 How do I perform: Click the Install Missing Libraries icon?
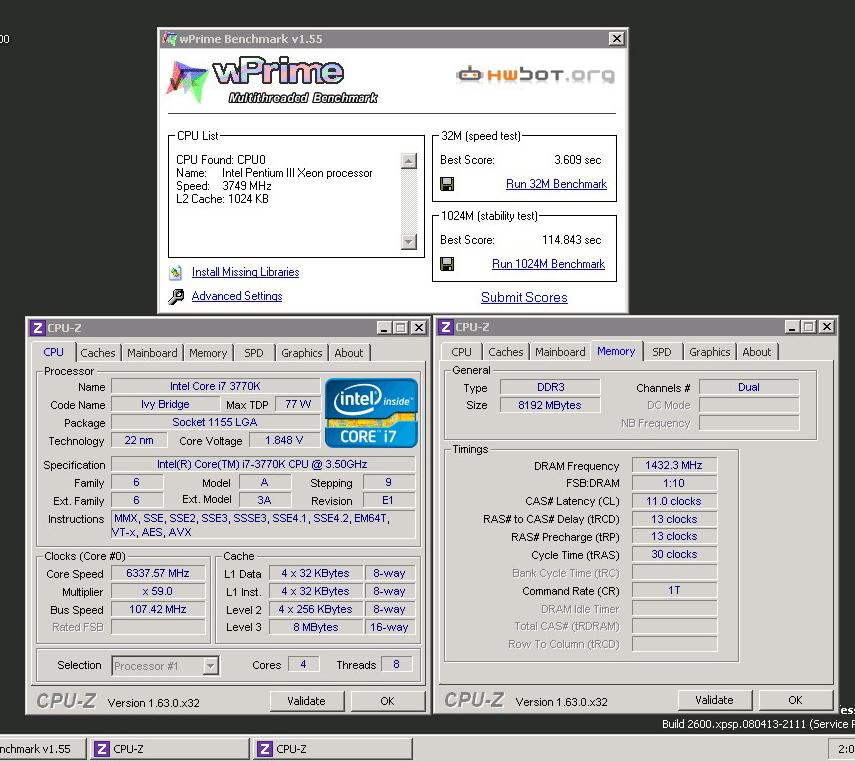tap(176, 272)
